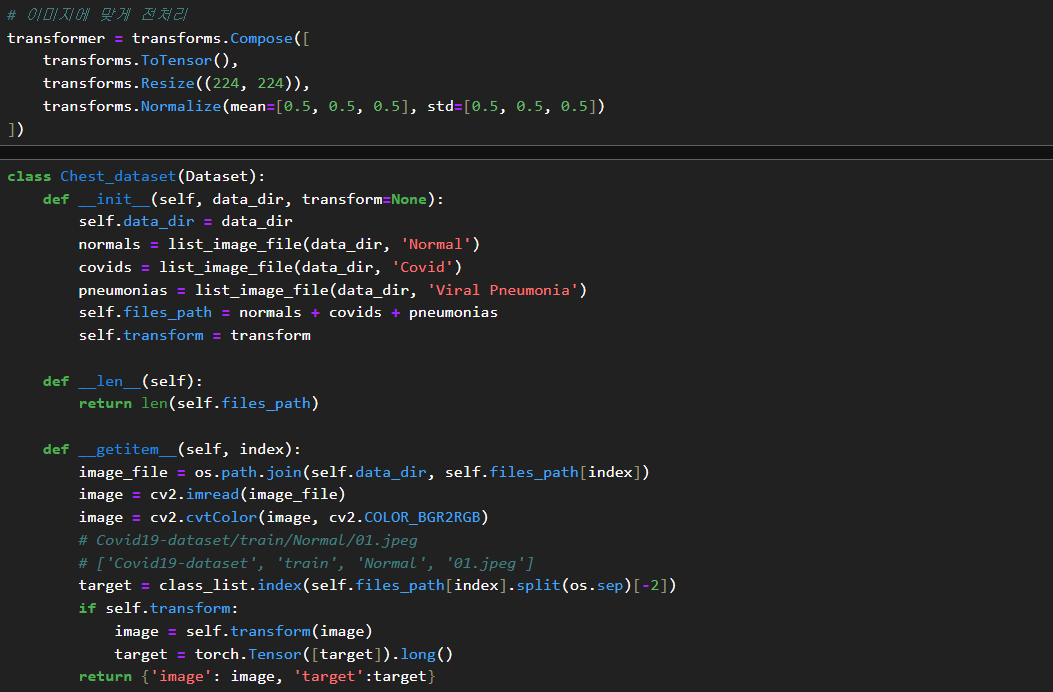Screen dimensions: 1053x692
Task: Click the 'normals' variable being assigned
Action: [109, 244]
